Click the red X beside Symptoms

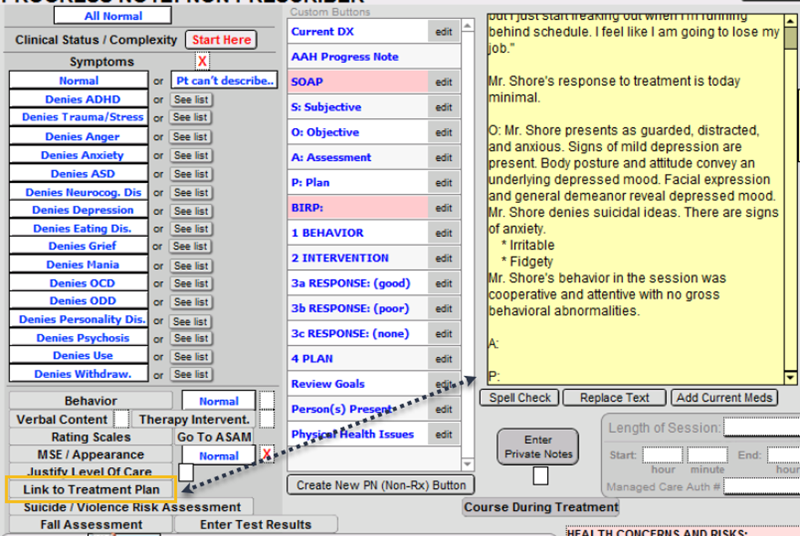pos(201,62)
